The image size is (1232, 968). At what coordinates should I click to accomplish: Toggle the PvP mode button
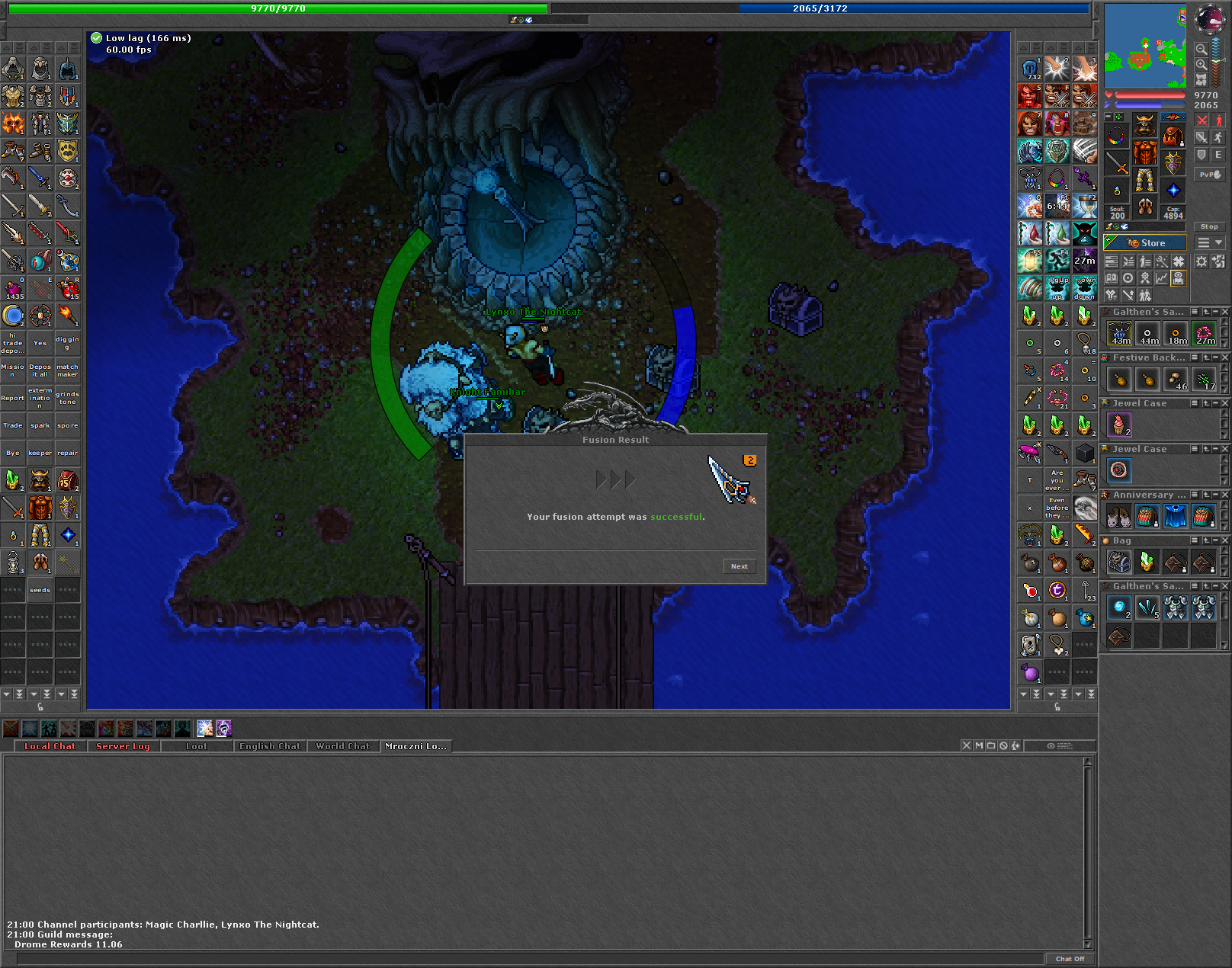pyautogui.click(x=1209, y=175)
